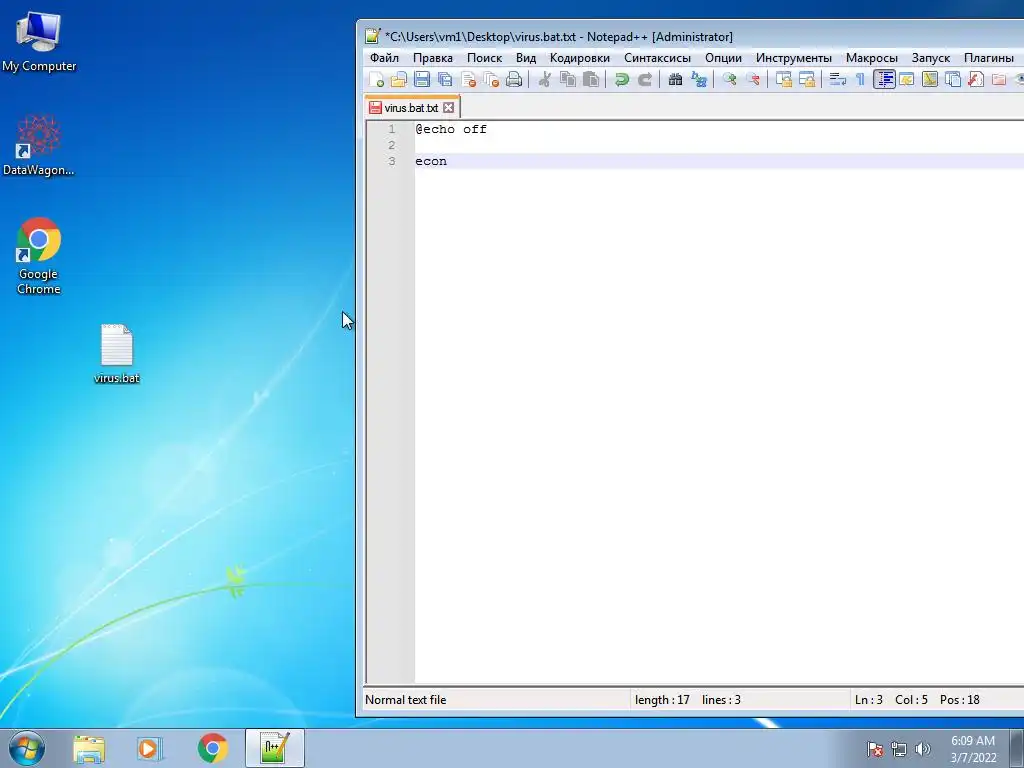The image size is (1024, 768).
Task: Click 'length : 17' status bar entry
Action: [662, 699]
